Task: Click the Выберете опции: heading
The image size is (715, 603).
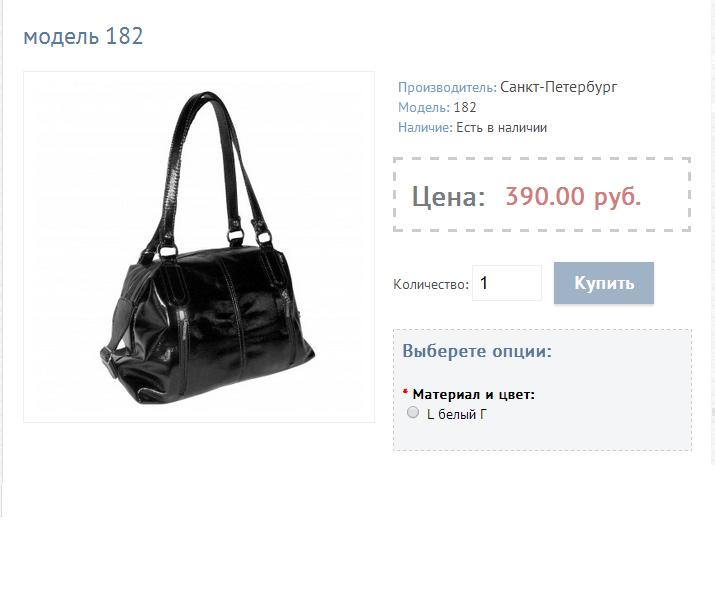Action: tap(477, 351)
